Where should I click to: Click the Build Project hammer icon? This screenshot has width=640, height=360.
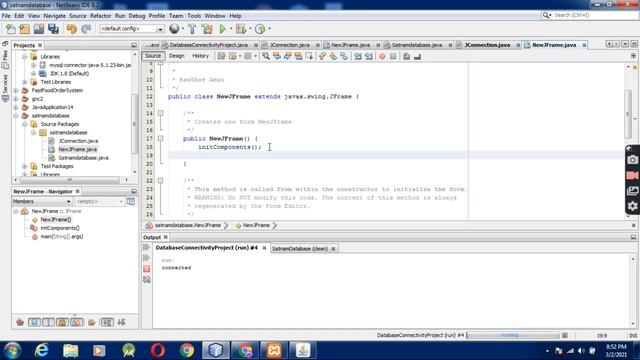(192, 29)
